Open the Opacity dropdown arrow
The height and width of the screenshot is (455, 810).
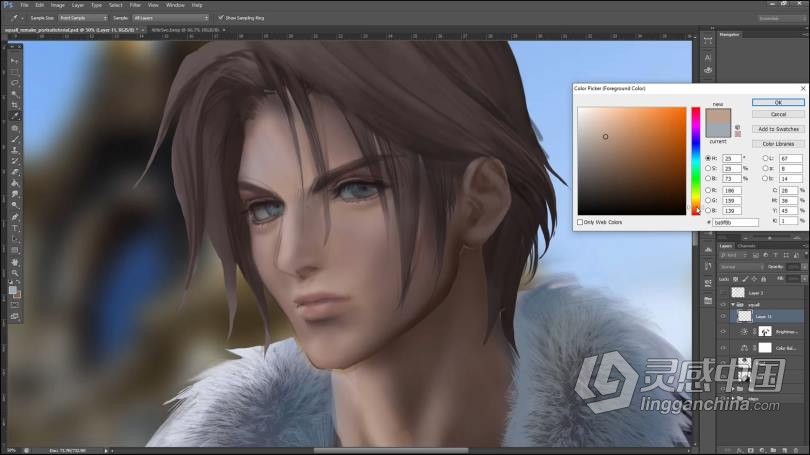804,266
